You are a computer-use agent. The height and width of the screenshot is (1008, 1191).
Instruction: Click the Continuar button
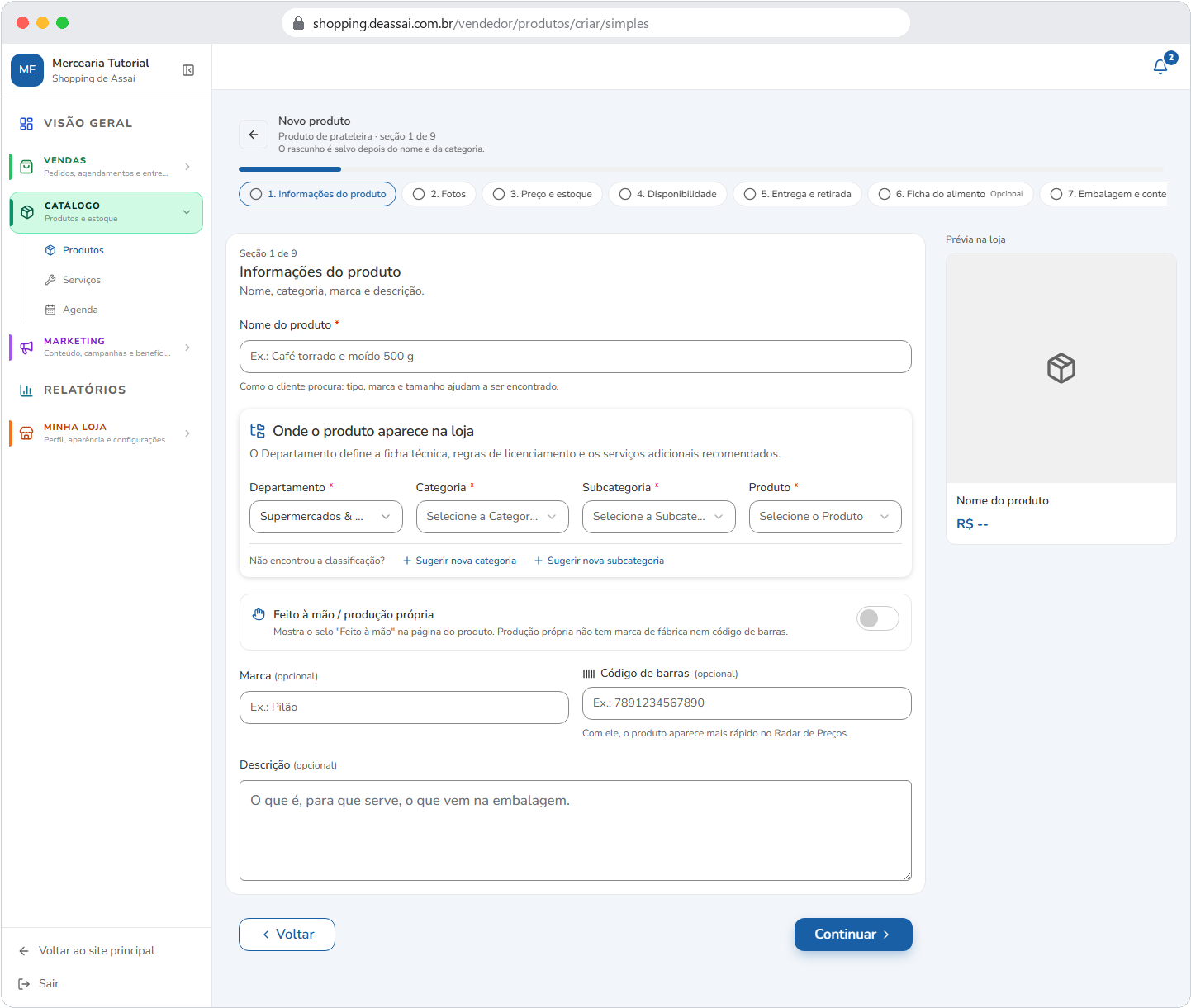pos(853,935)
